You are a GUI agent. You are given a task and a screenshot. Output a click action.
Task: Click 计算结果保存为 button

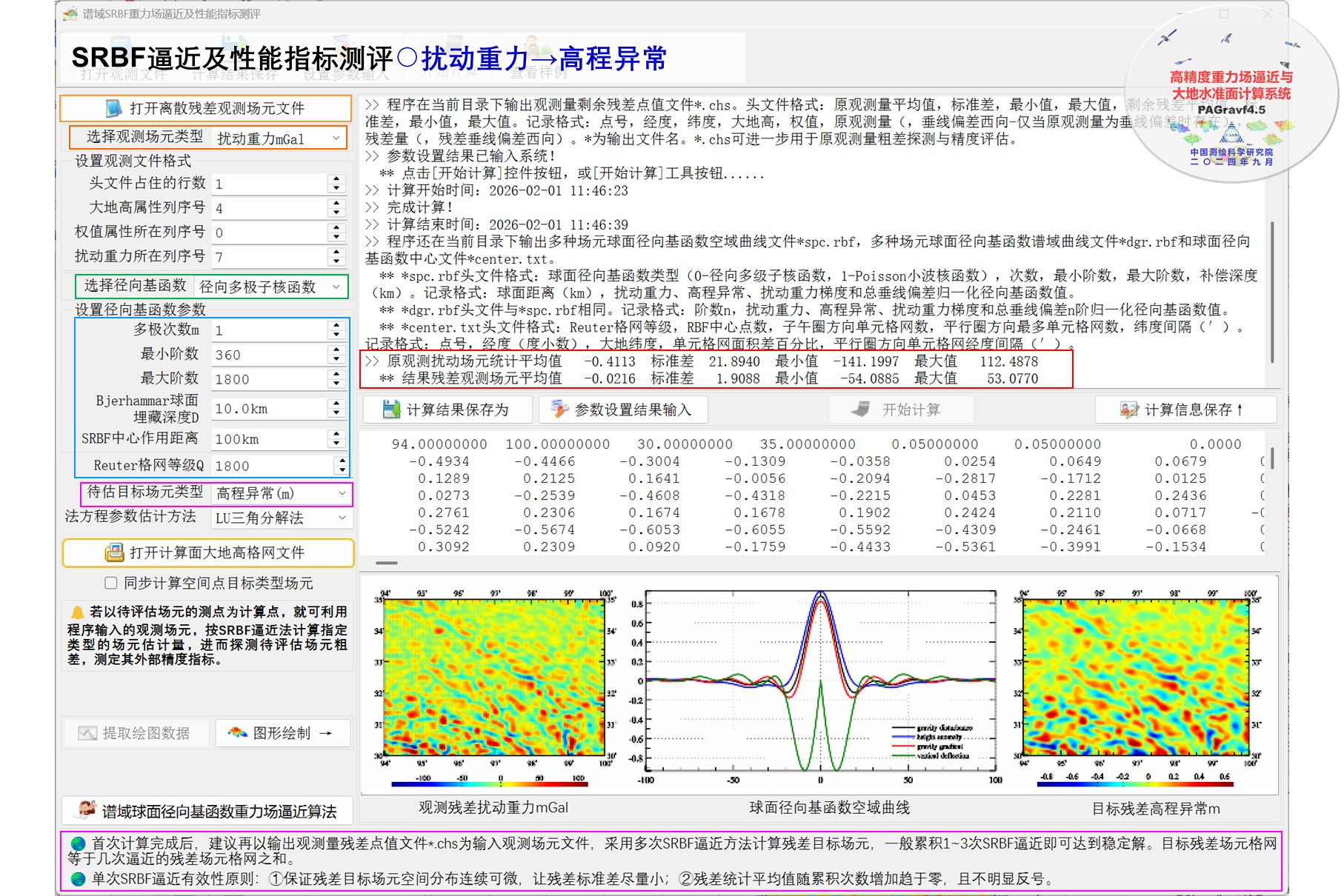pos(448,409)
